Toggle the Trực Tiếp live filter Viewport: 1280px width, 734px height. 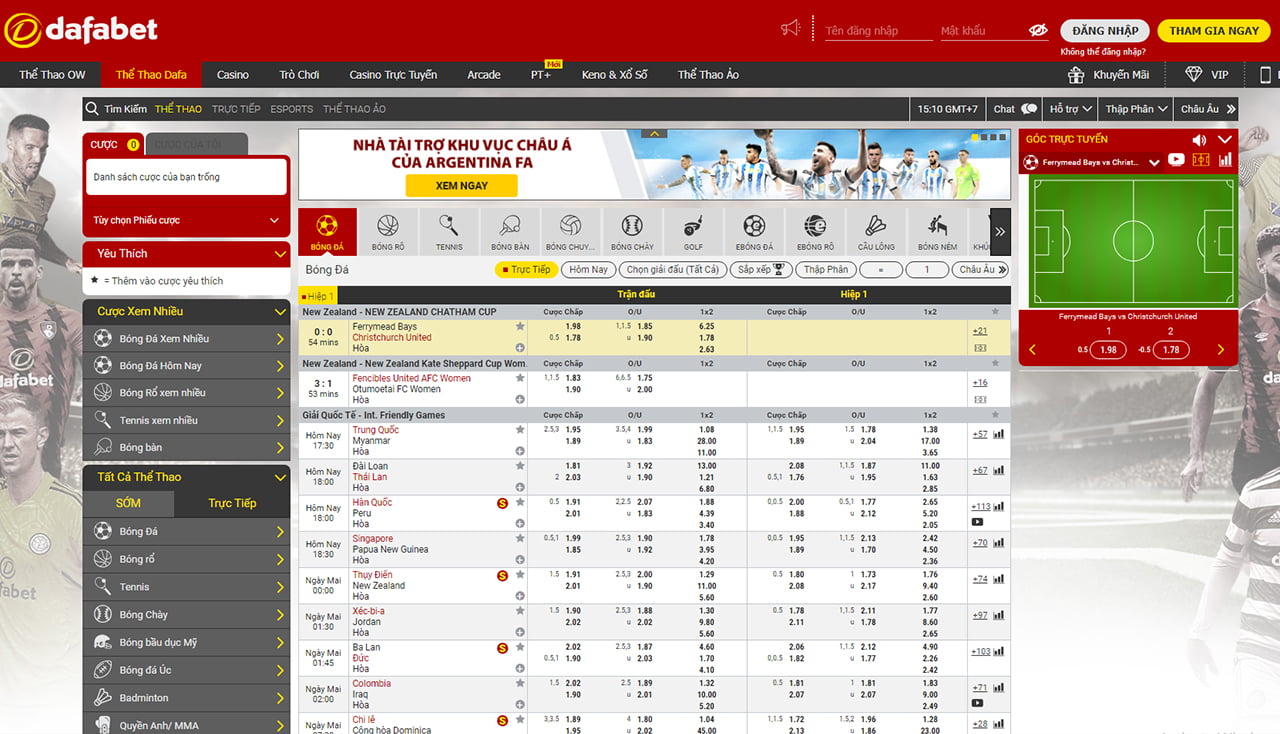coord(525,270)
